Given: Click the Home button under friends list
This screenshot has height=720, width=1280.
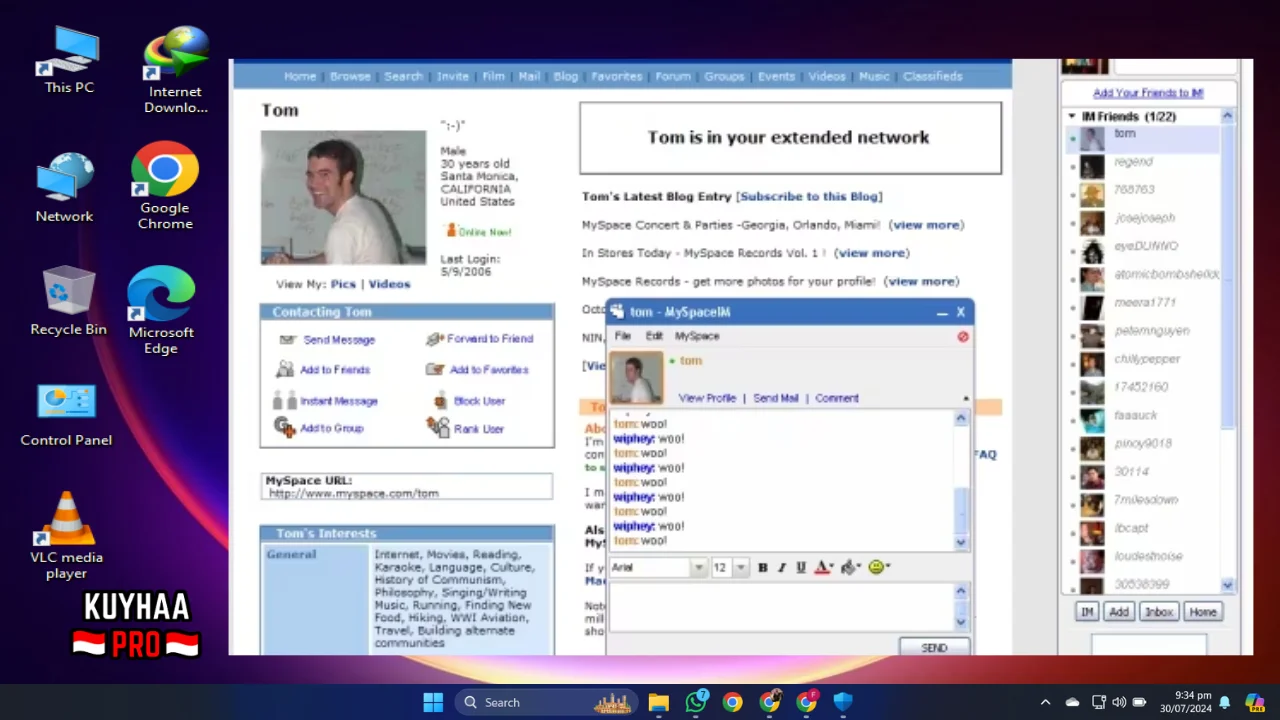Looking at the screenshot, I should click(1203, 612).
